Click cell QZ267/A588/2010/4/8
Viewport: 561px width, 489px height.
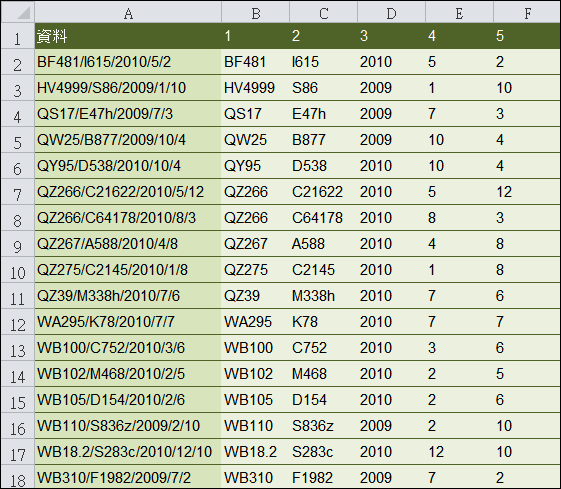(128, 244)
